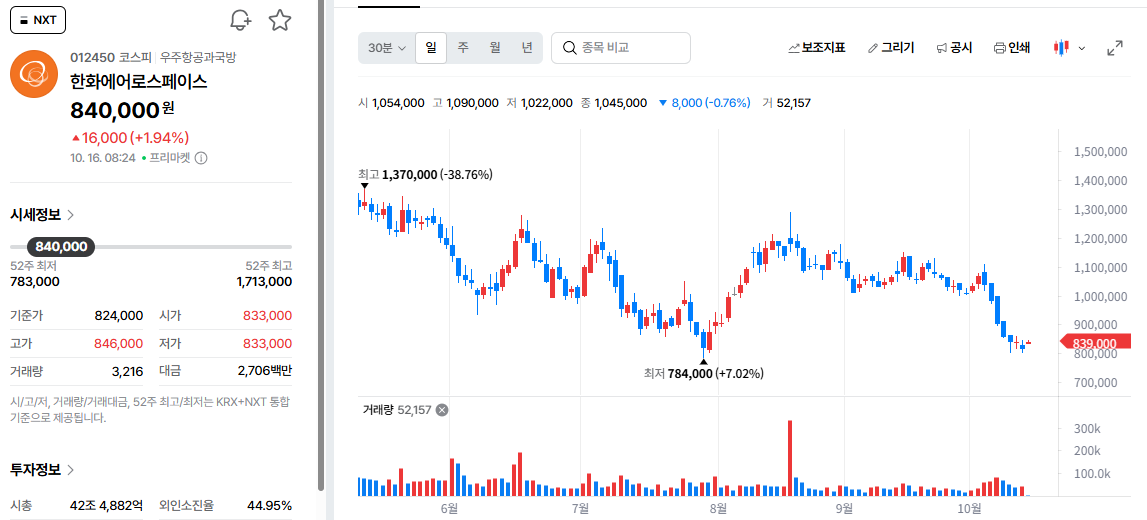1147x520 pixels.
Task: Click the NXT exchange badge
Action: coord(38,20)
